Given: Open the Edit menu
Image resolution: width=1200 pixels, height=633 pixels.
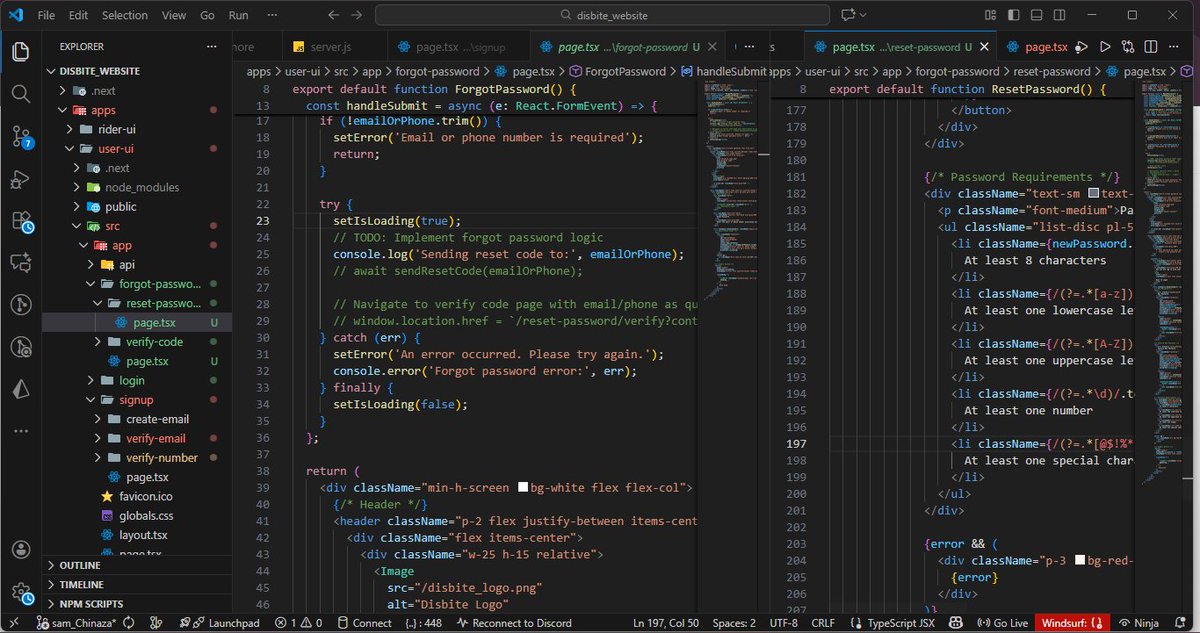Looking at the screenshot, I should 79,15.
